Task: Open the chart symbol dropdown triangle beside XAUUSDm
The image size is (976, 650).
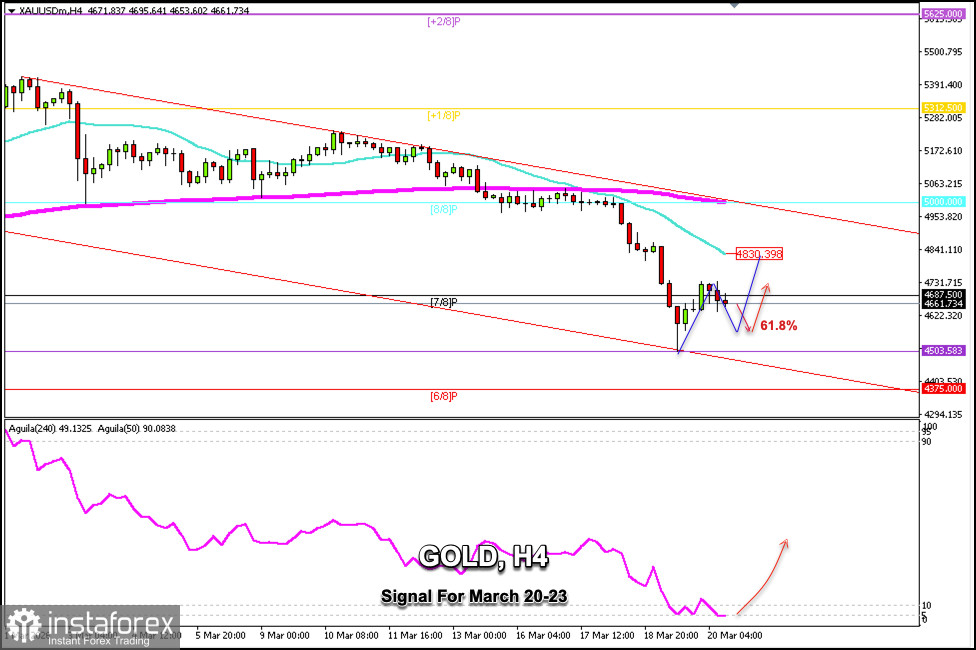Action: coord(11,11)
